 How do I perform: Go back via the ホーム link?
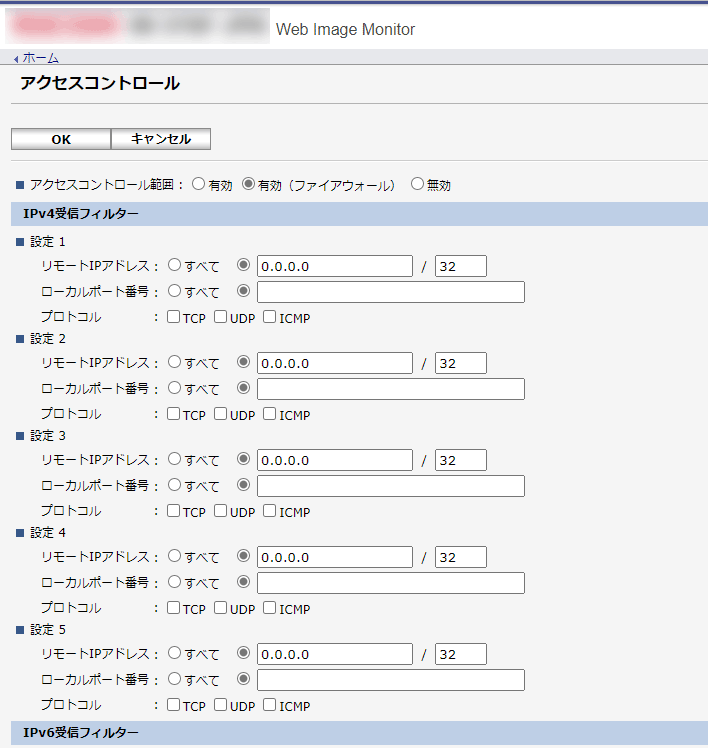pyautogui.click(x=40, y=58)
